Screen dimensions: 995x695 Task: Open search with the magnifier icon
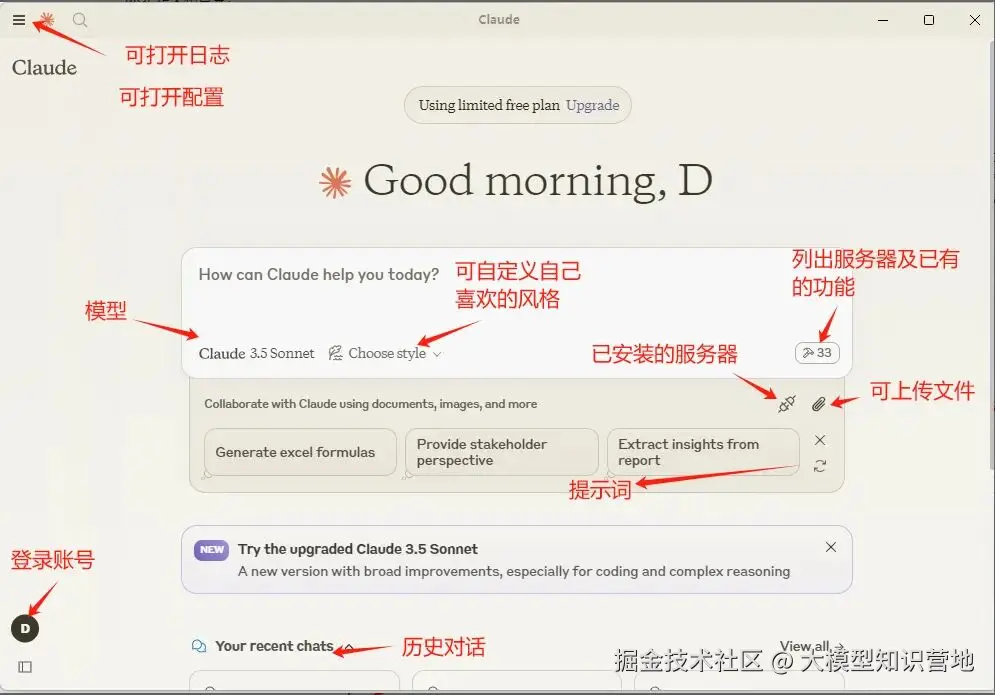tap(80, 20)
